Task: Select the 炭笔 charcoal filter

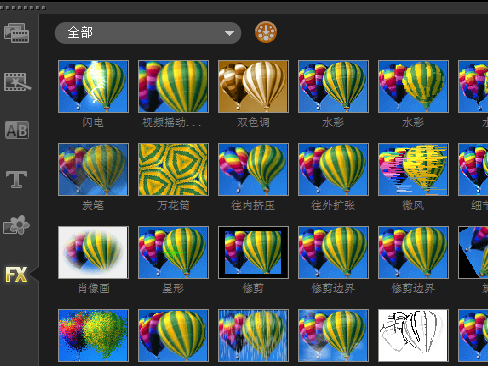Action: pos(93,169)
